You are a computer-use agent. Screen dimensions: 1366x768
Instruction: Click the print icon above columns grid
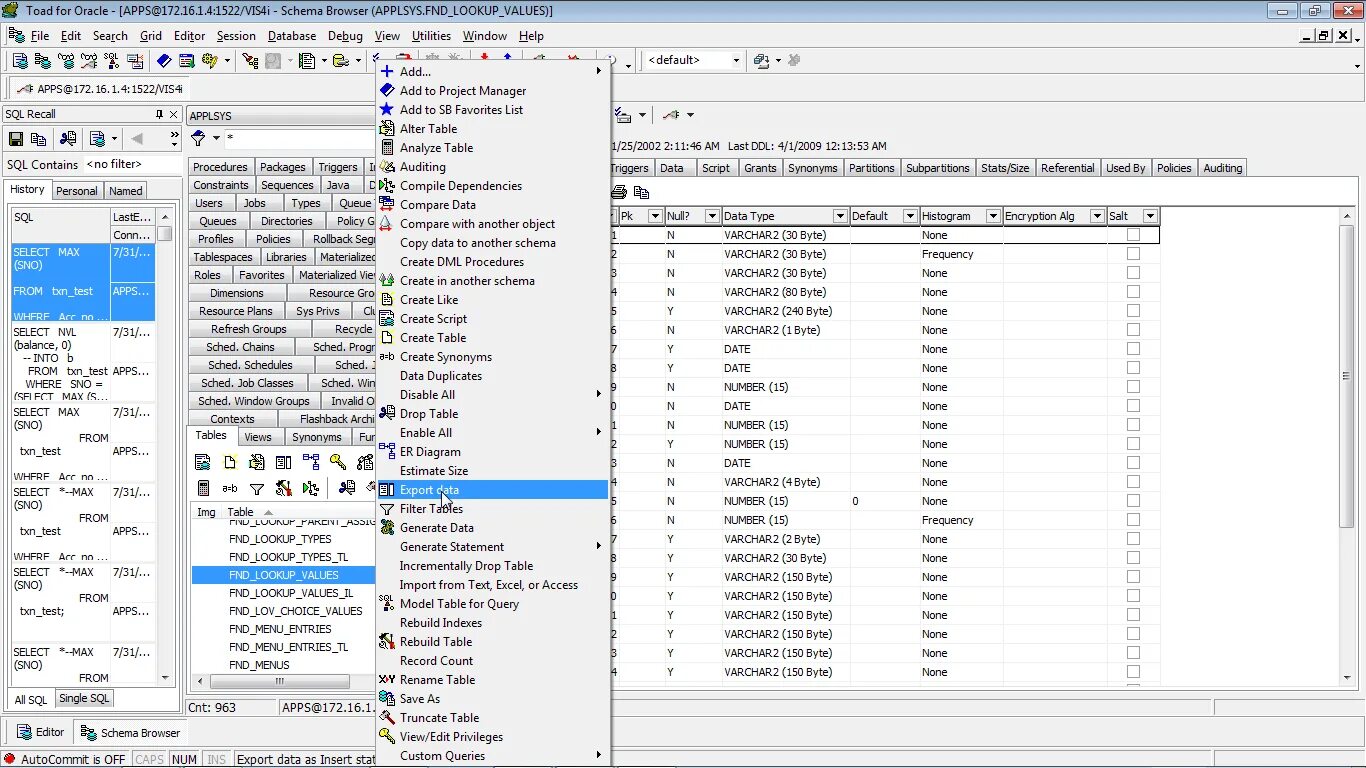point(619,192)
